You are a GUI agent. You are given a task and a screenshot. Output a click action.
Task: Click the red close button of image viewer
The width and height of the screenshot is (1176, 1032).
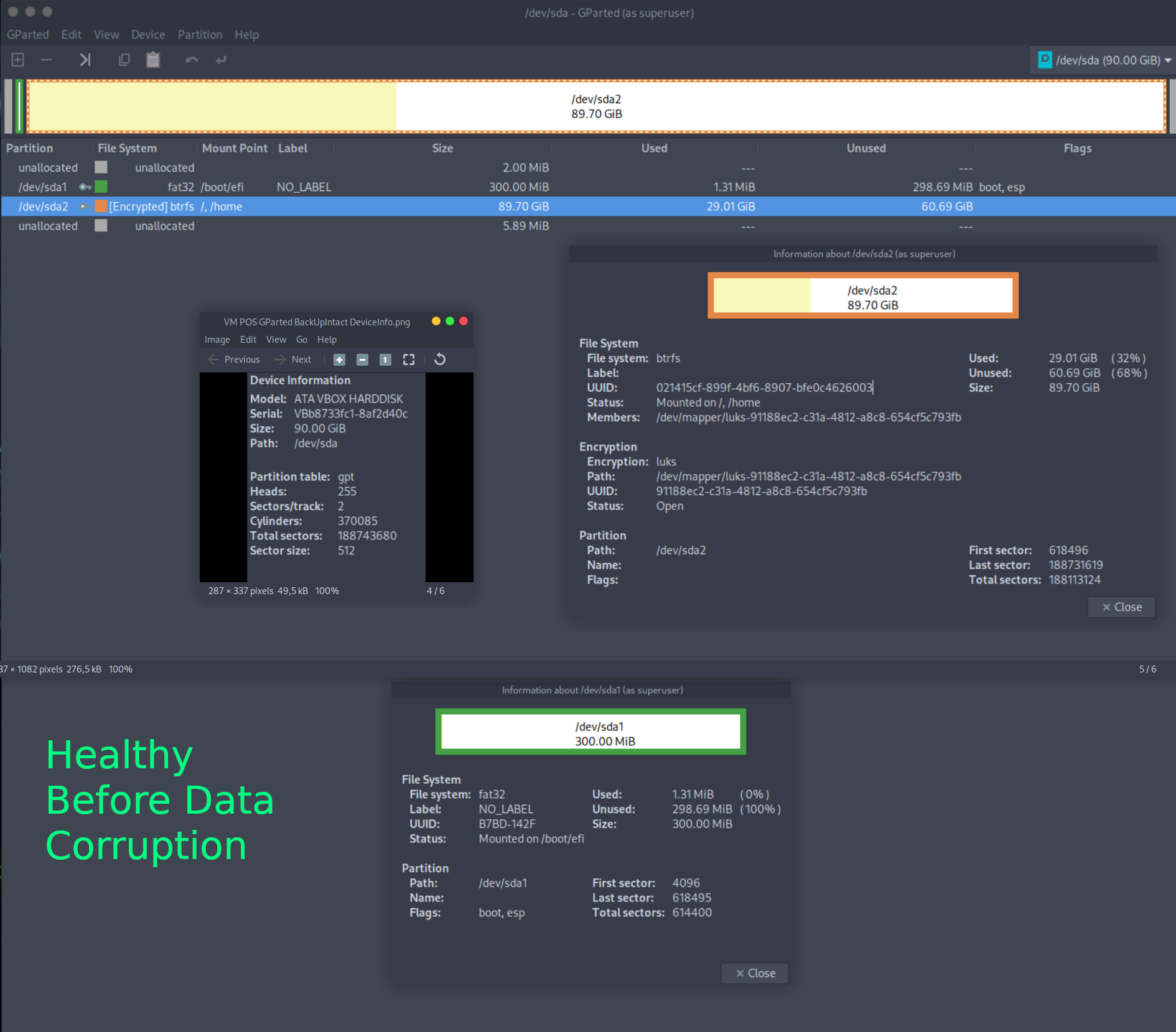click(464, 321)
